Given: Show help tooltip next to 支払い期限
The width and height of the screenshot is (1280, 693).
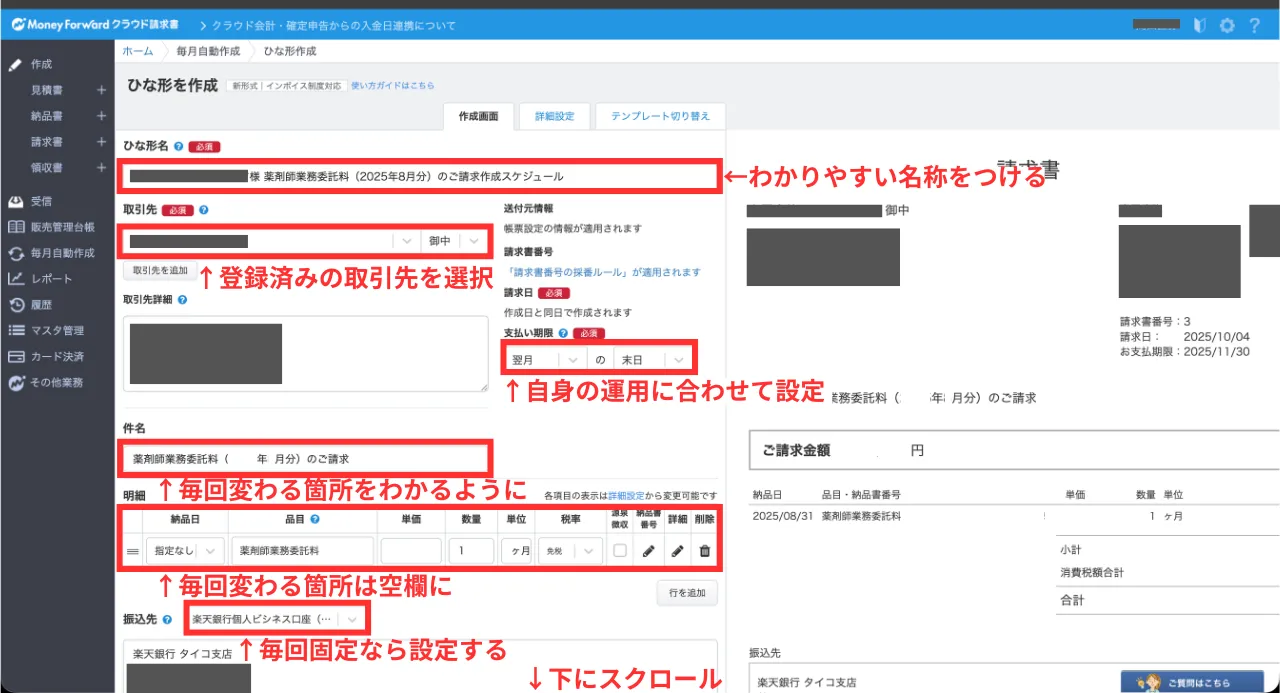Looking at the screenshot, I should [x=563, y=333].
